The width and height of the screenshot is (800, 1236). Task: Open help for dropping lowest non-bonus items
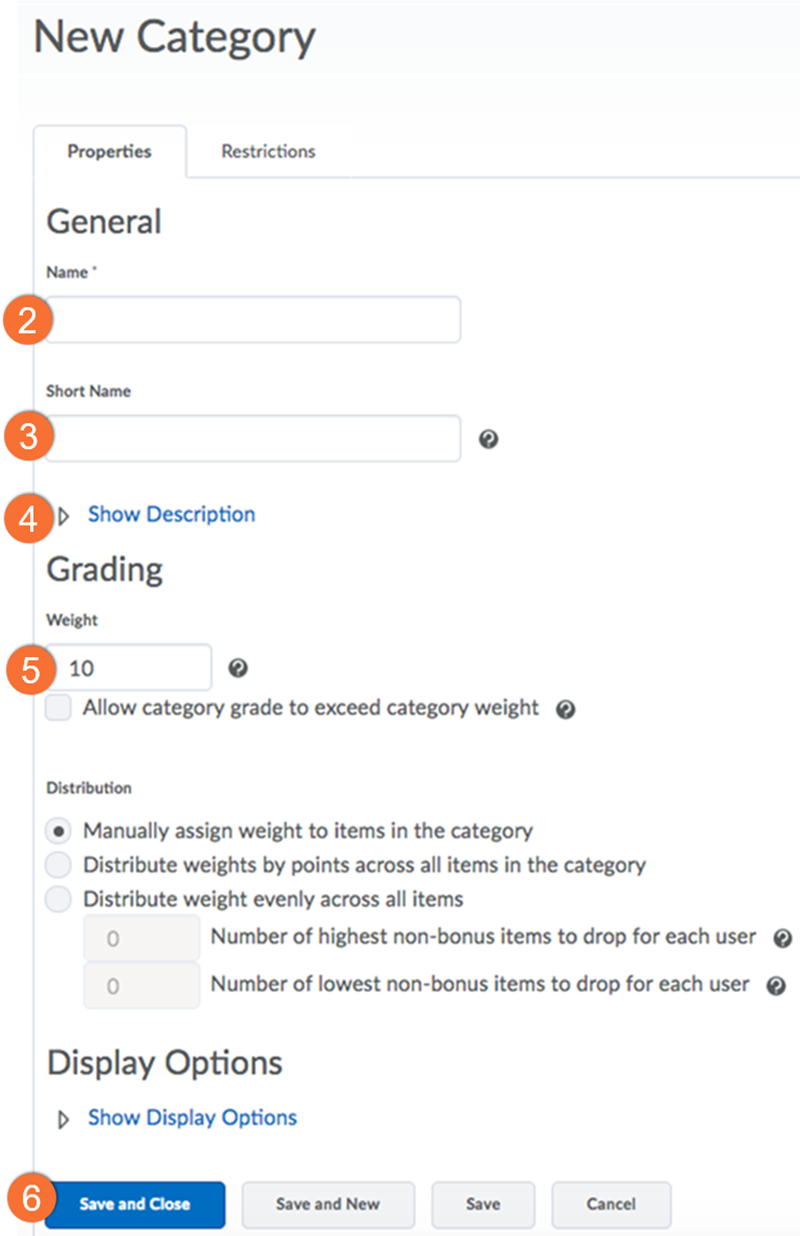pos(775,985)
